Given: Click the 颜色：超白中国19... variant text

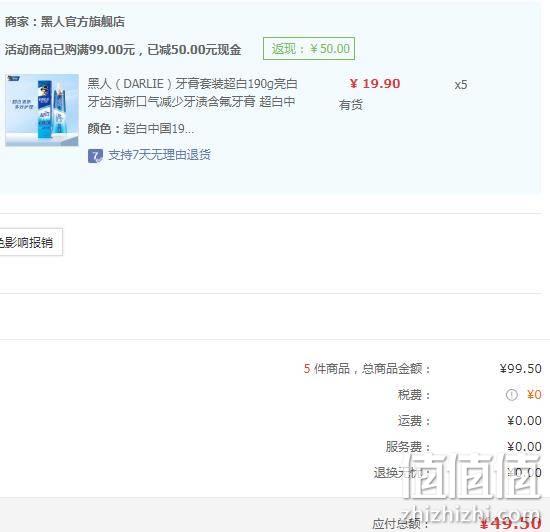Looking at the screenshot, I should click(141, 129).
